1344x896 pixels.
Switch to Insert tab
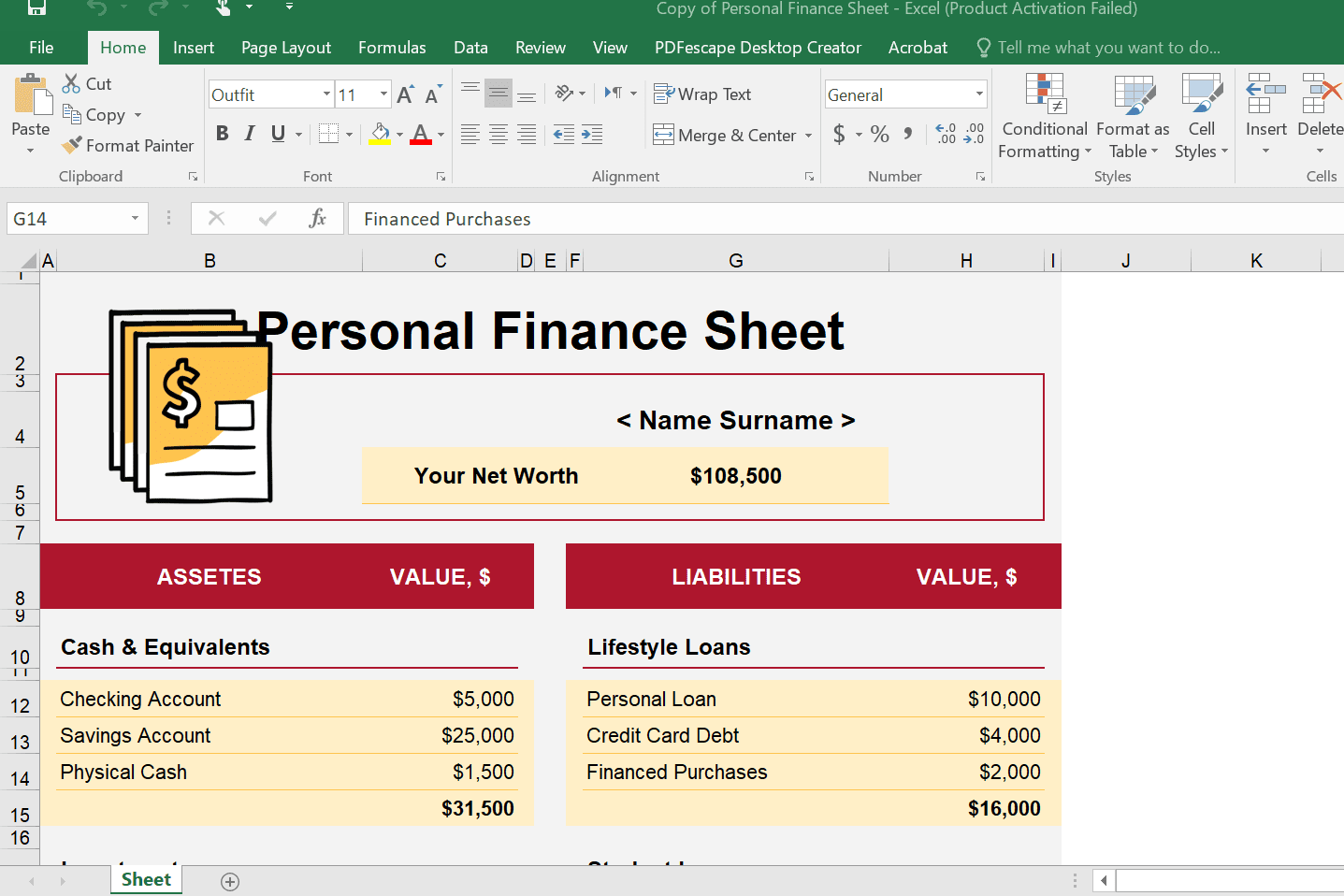tap(194, 48)
